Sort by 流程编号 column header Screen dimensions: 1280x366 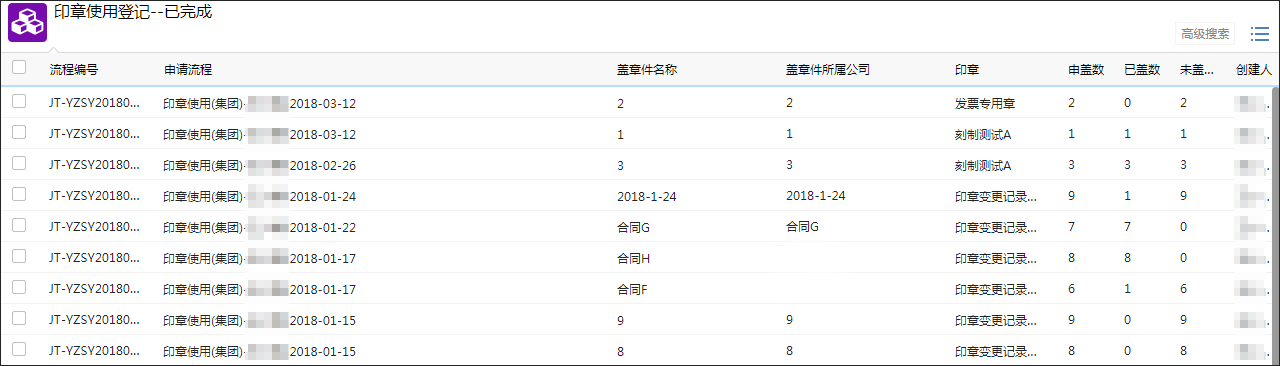point(74,70)
